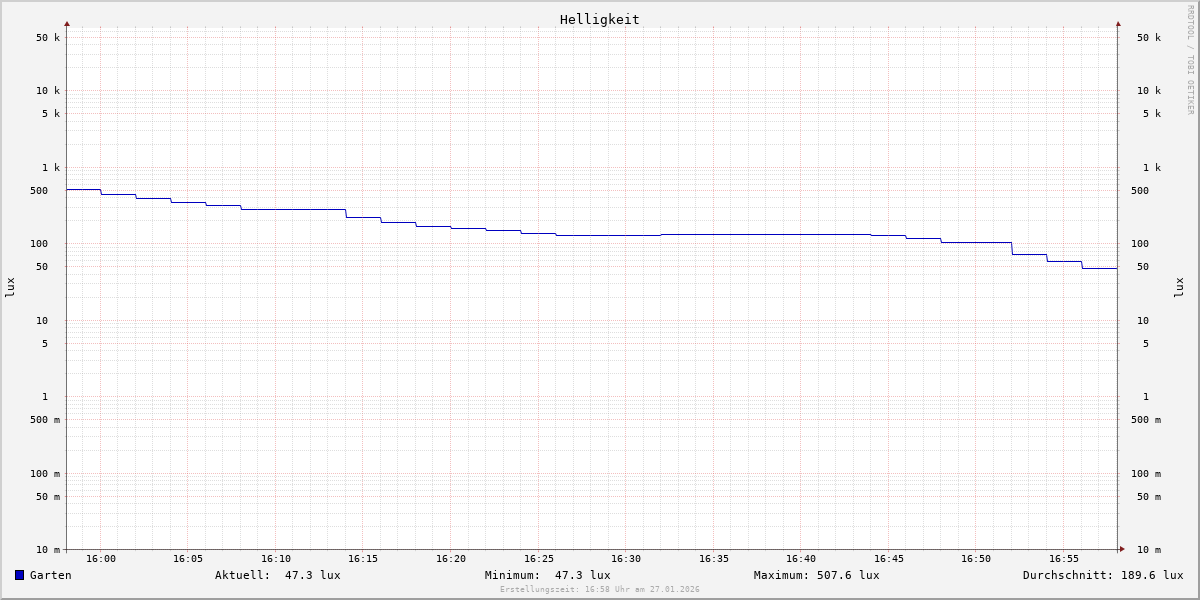1200x600 pixels.
Task: Click the Helligkeit chart title
Action: point(600,19)
